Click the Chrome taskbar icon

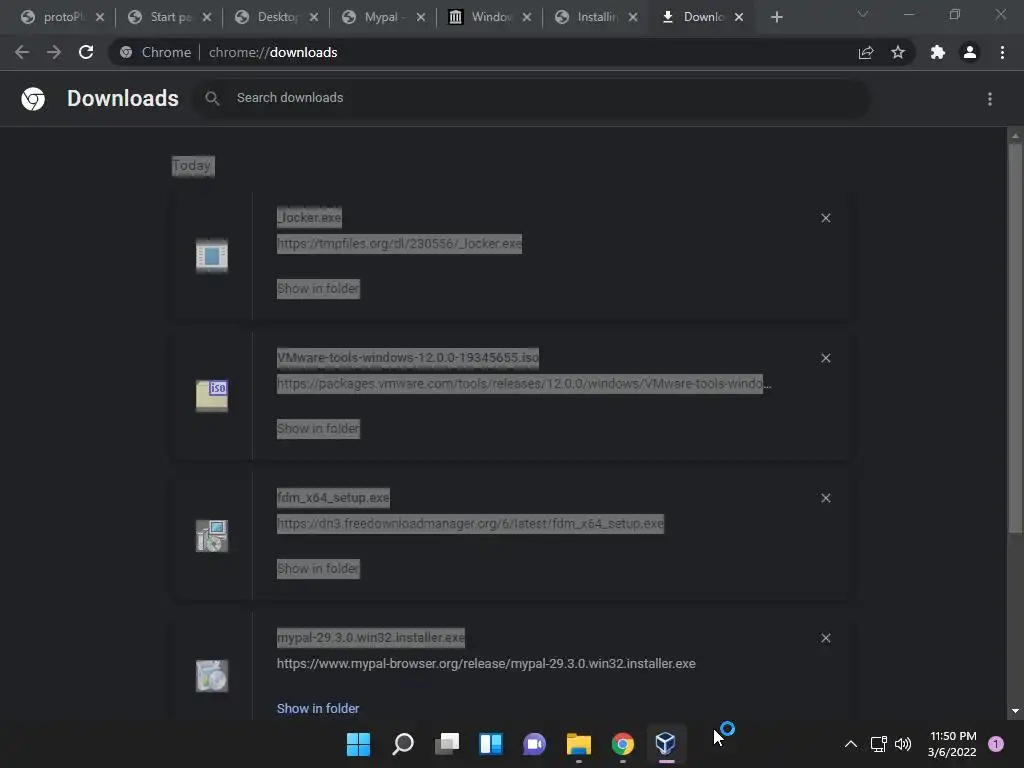point(622,744)
